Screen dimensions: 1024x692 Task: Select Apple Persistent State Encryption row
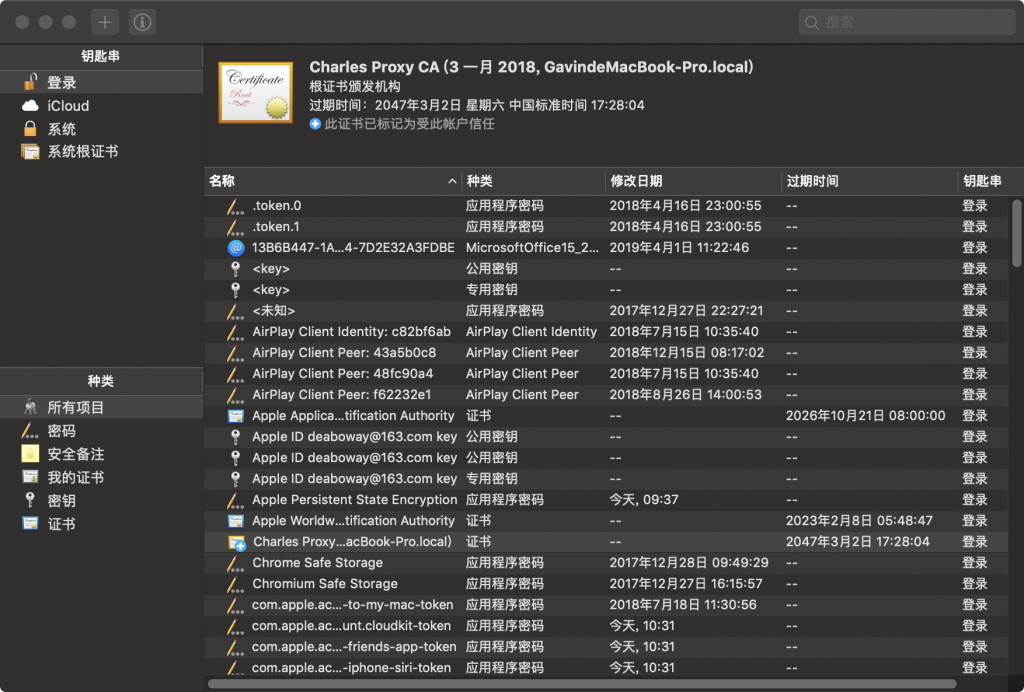pos(354,500)
